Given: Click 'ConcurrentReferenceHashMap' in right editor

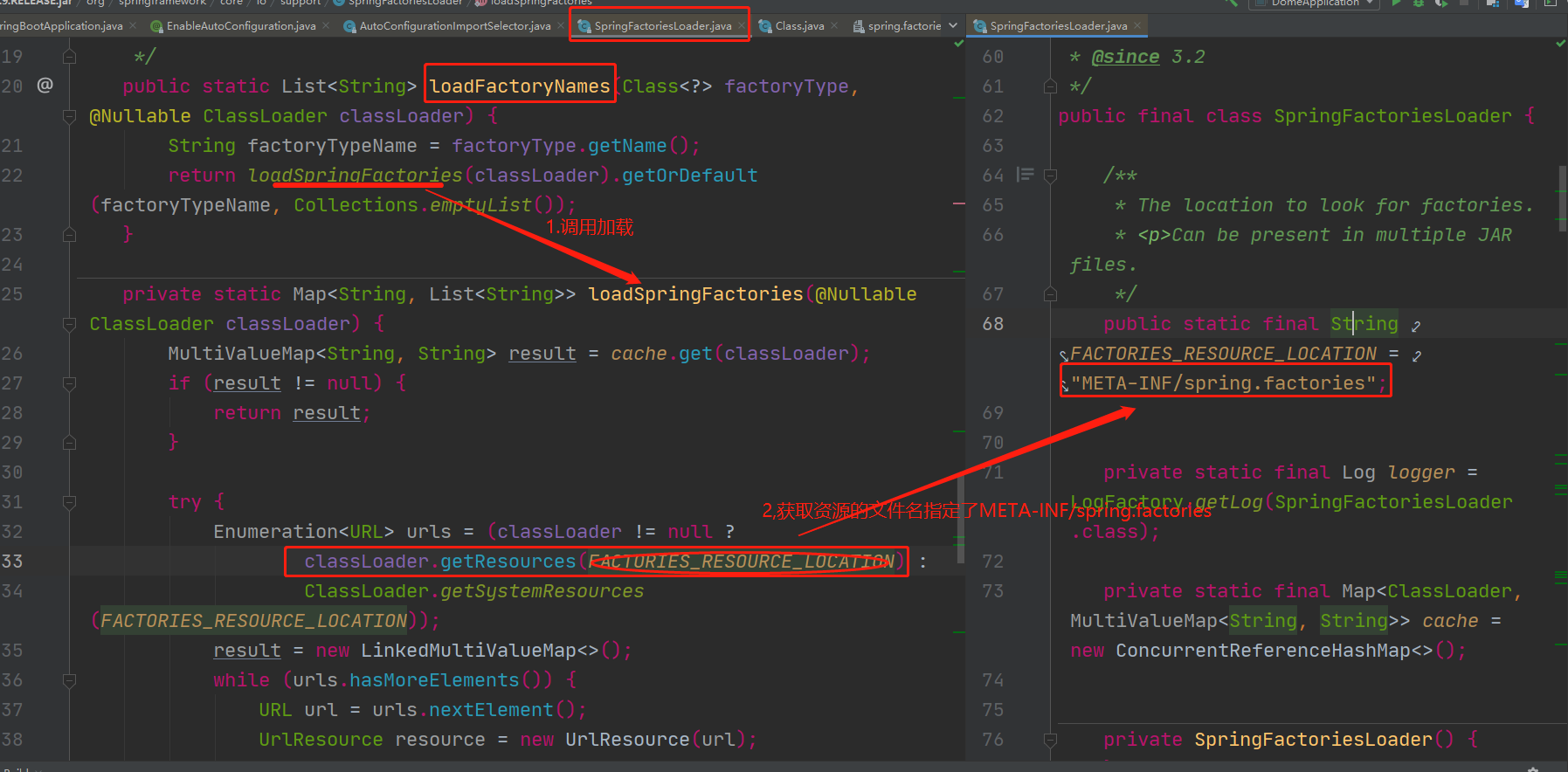Looking at the screenshot, I should pyautogui.click(x=1263, y=650).
